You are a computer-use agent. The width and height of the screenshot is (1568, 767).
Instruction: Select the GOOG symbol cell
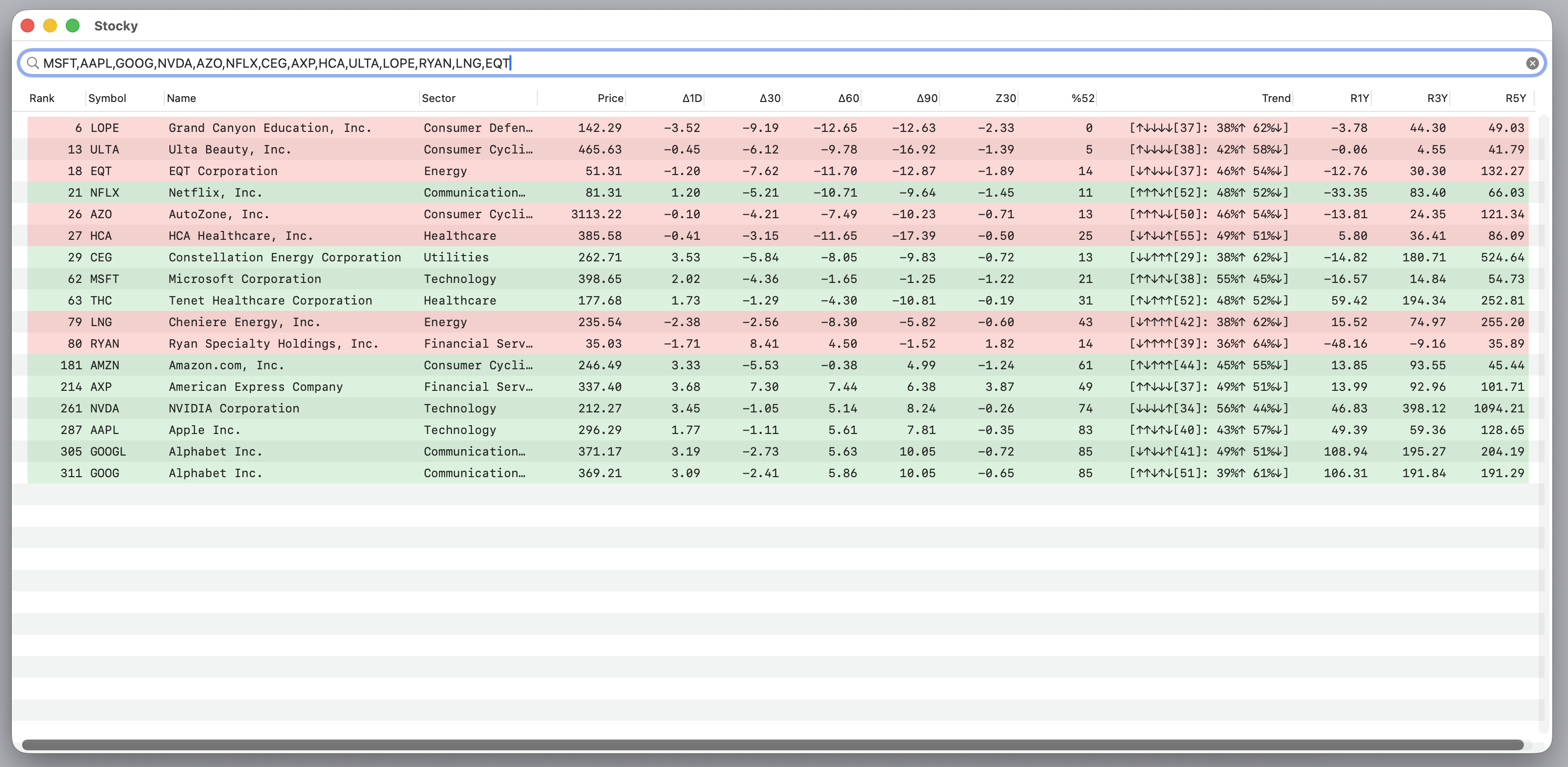(x=105, y=473)
